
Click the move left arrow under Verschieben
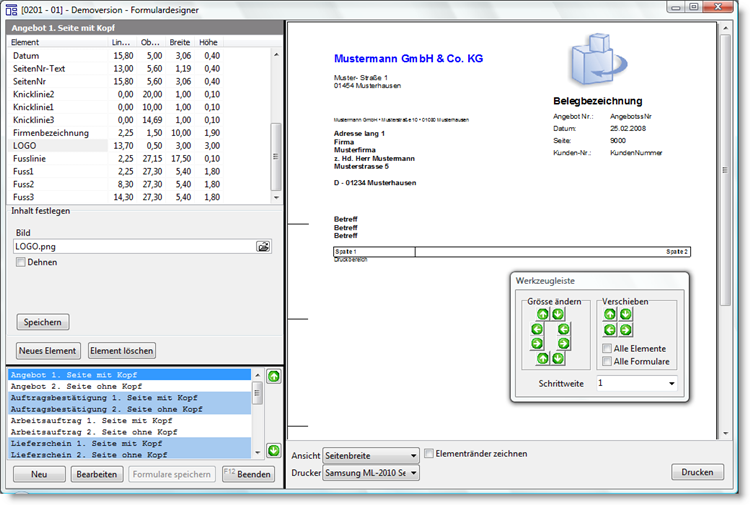(x=609, y=329)
